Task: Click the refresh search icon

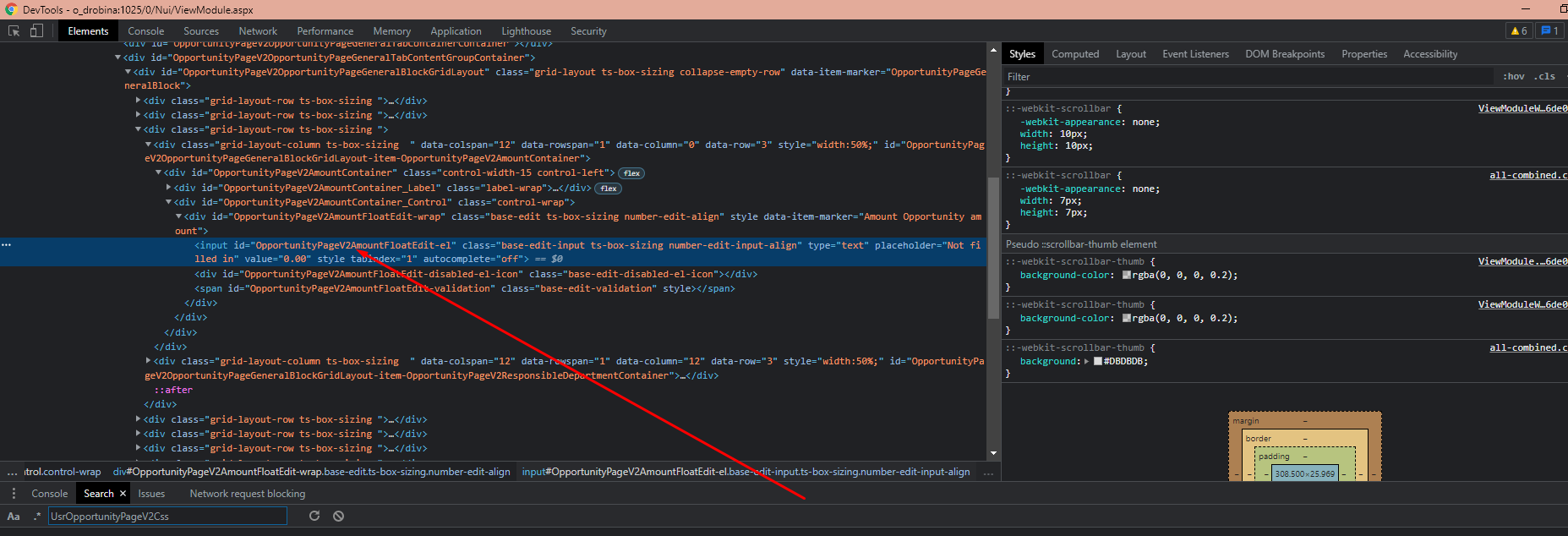Action: coord(314,516)
